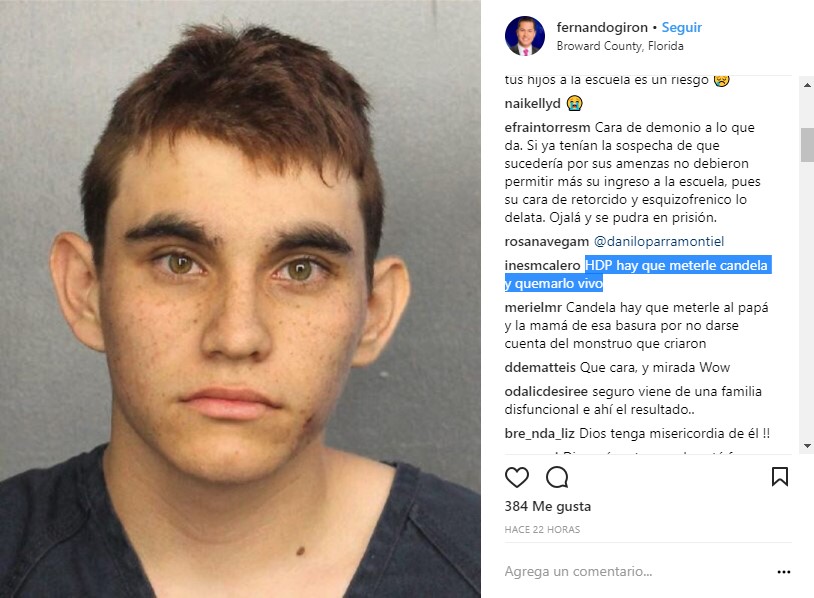This screenshot has height=598, width=814.
Task: Open fernandogiron profile avatar
Action: point(525,36)
